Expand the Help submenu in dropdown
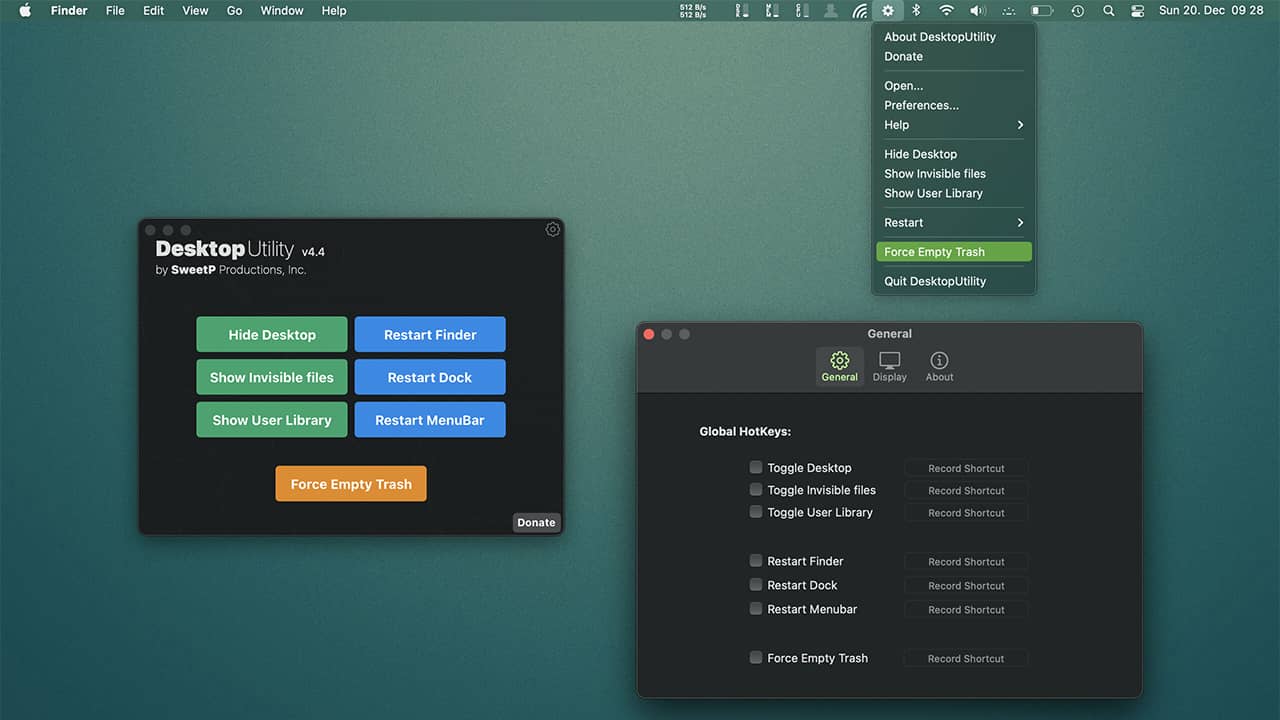The height and width of the screenshot is (720, 1280). (x=954, y=125)
